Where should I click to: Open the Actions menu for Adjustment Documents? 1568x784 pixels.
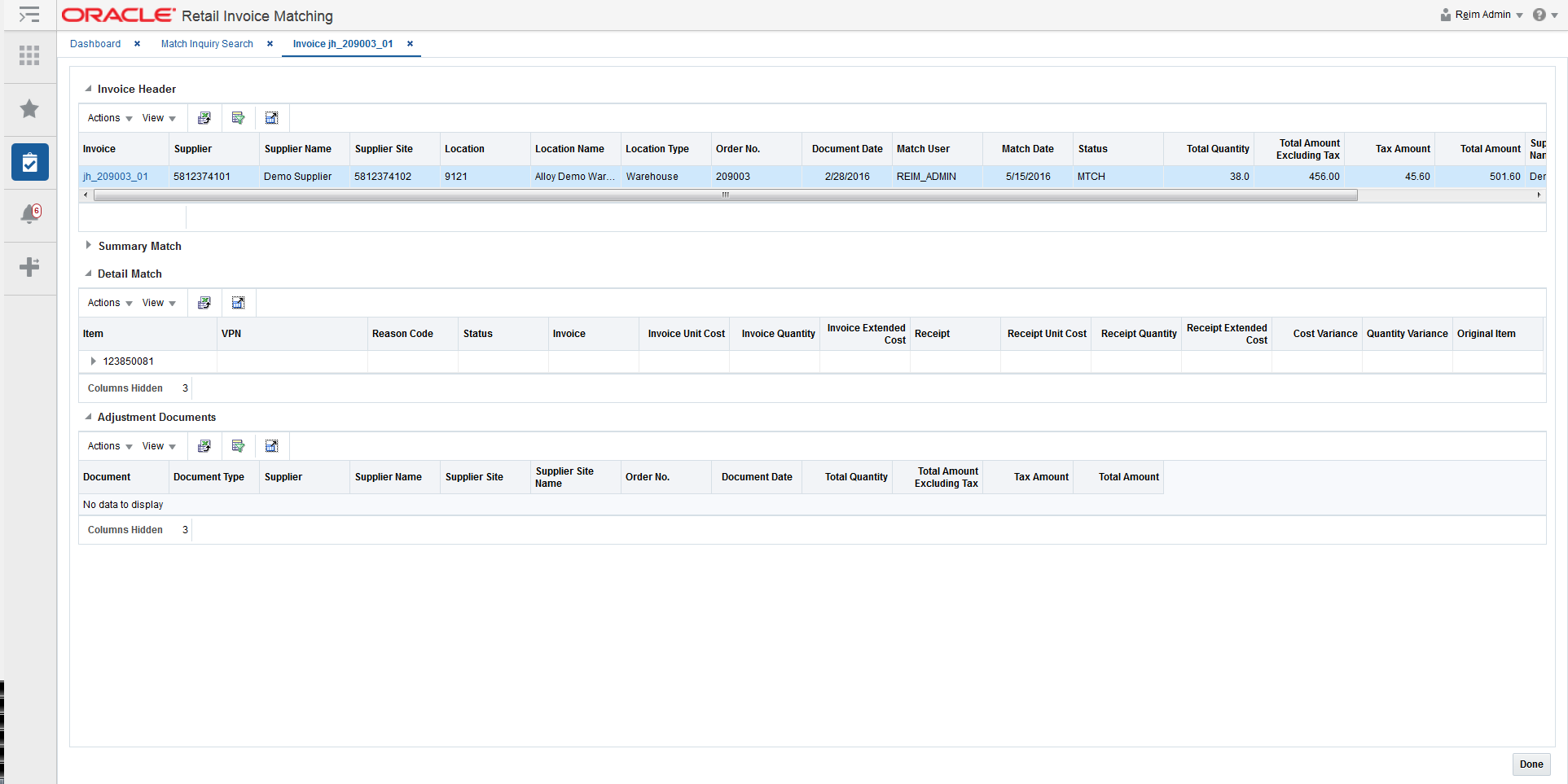click(107, 445)
